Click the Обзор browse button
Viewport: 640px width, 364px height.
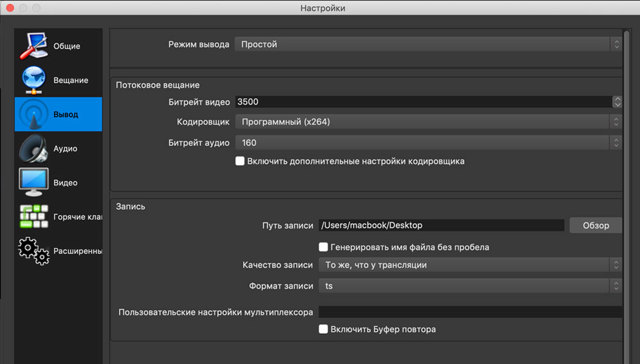click(596, 225)
